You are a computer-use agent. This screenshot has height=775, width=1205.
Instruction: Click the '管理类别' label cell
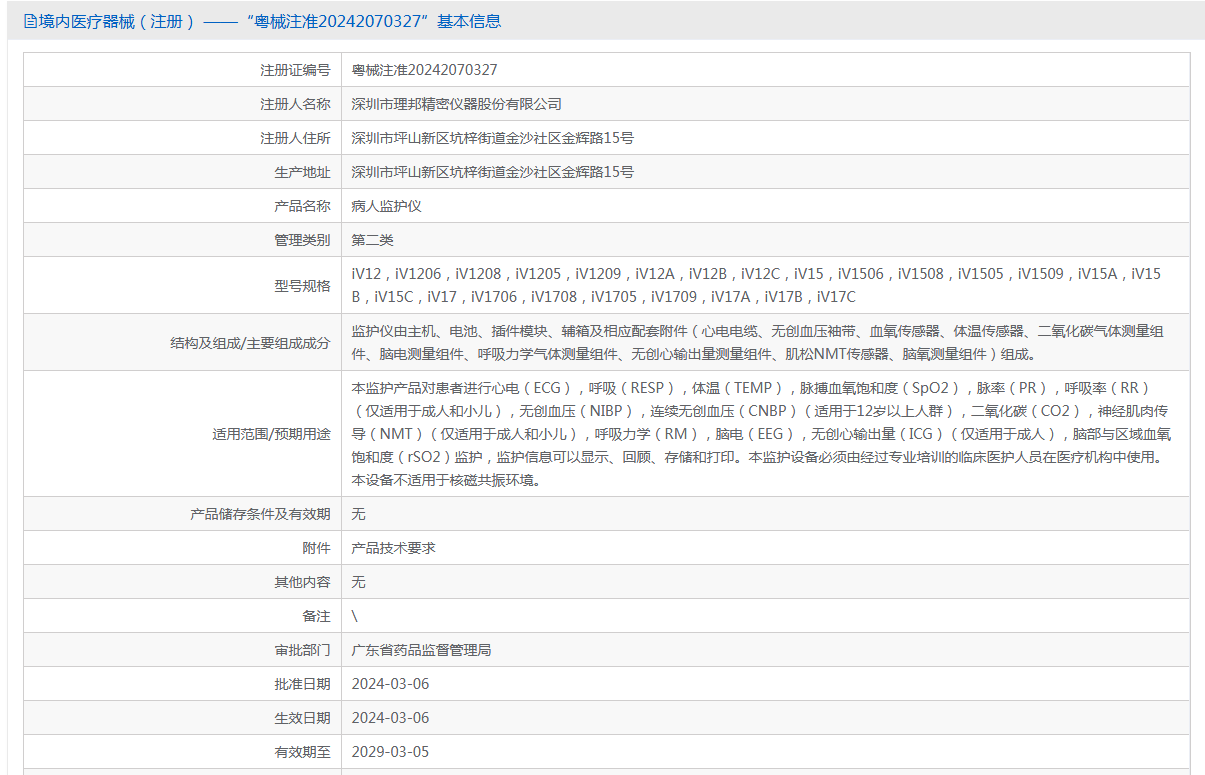[x=183, y=240]
